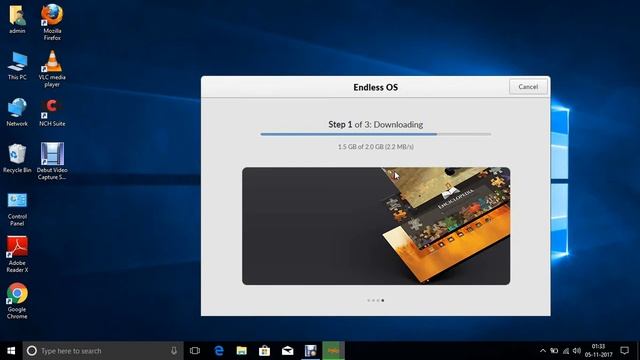
Task: Select the last slideshow page dot
Action: [382, 300]
